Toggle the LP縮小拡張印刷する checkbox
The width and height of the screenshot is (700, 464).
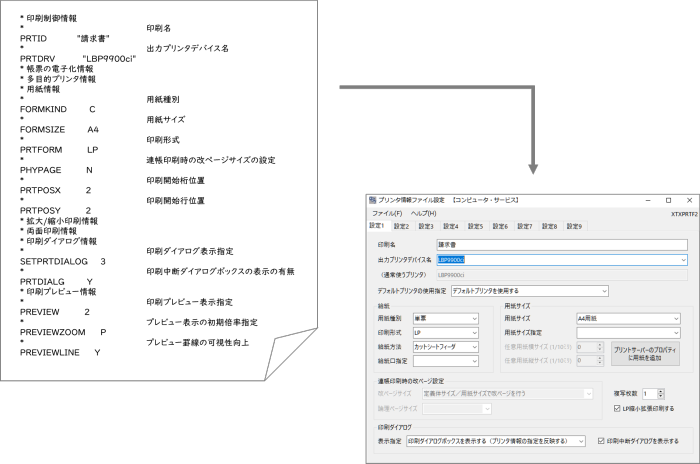pyautogui.click(x=617, y=408)
